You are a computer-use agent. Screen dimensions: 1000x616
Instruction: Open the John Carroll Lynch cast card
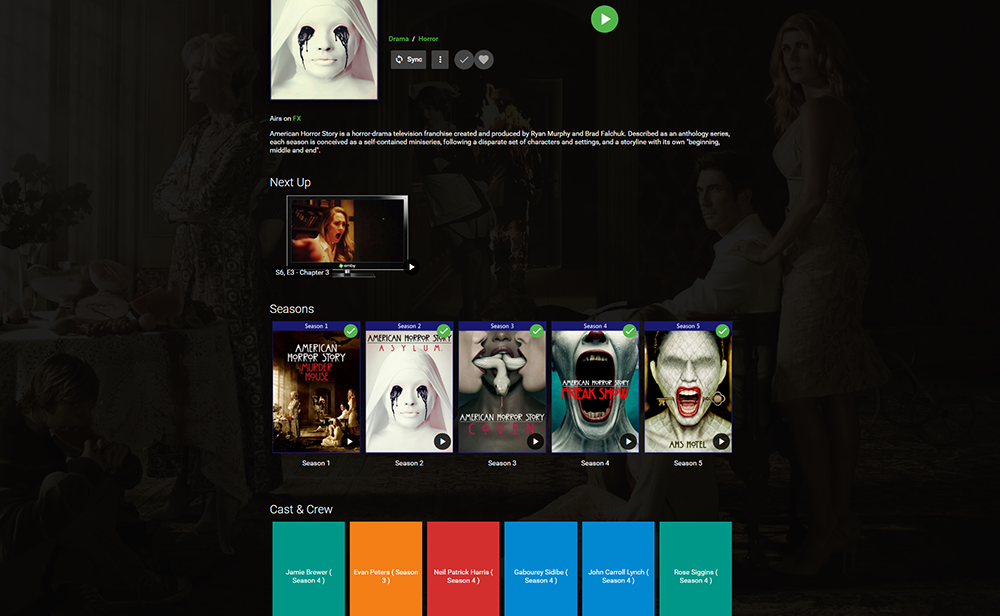[x=618, y=569]
